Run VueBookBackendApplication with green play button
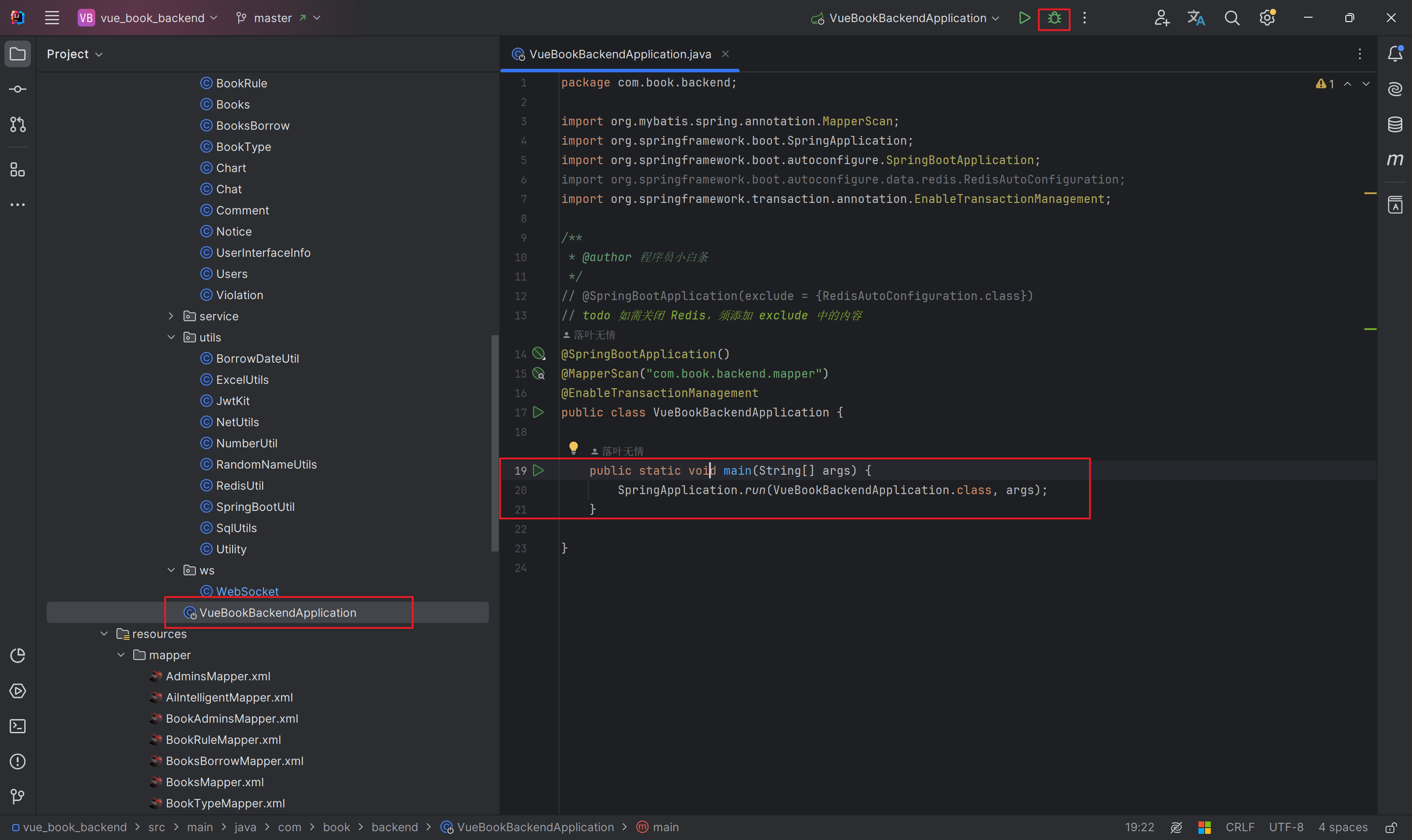 [x=1024, y=18]
